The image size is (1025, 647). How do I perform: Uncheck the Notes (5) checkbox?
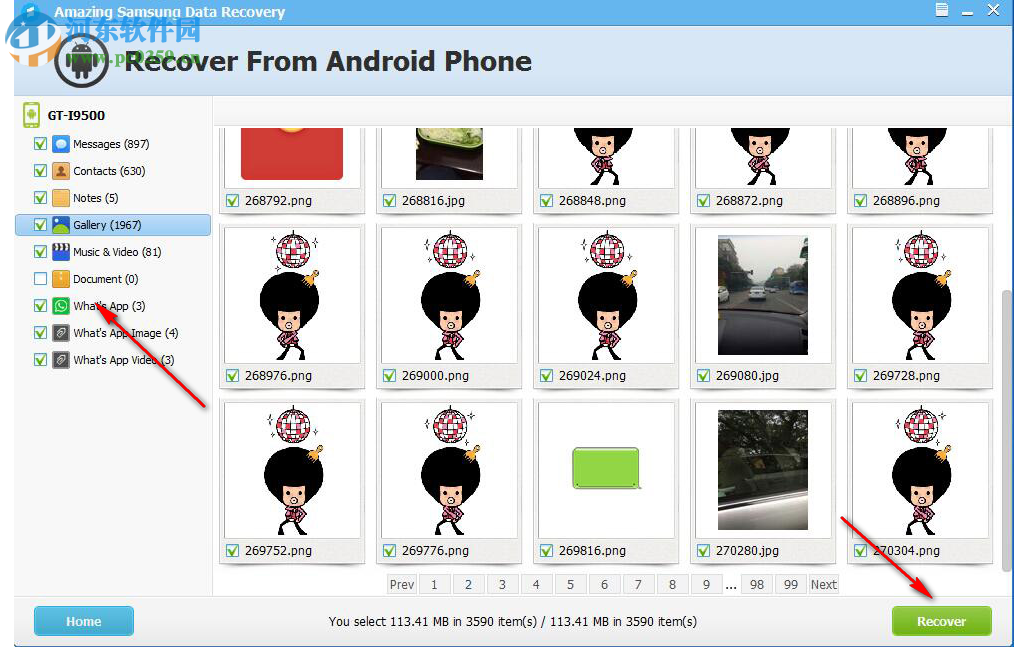point(41,198)
